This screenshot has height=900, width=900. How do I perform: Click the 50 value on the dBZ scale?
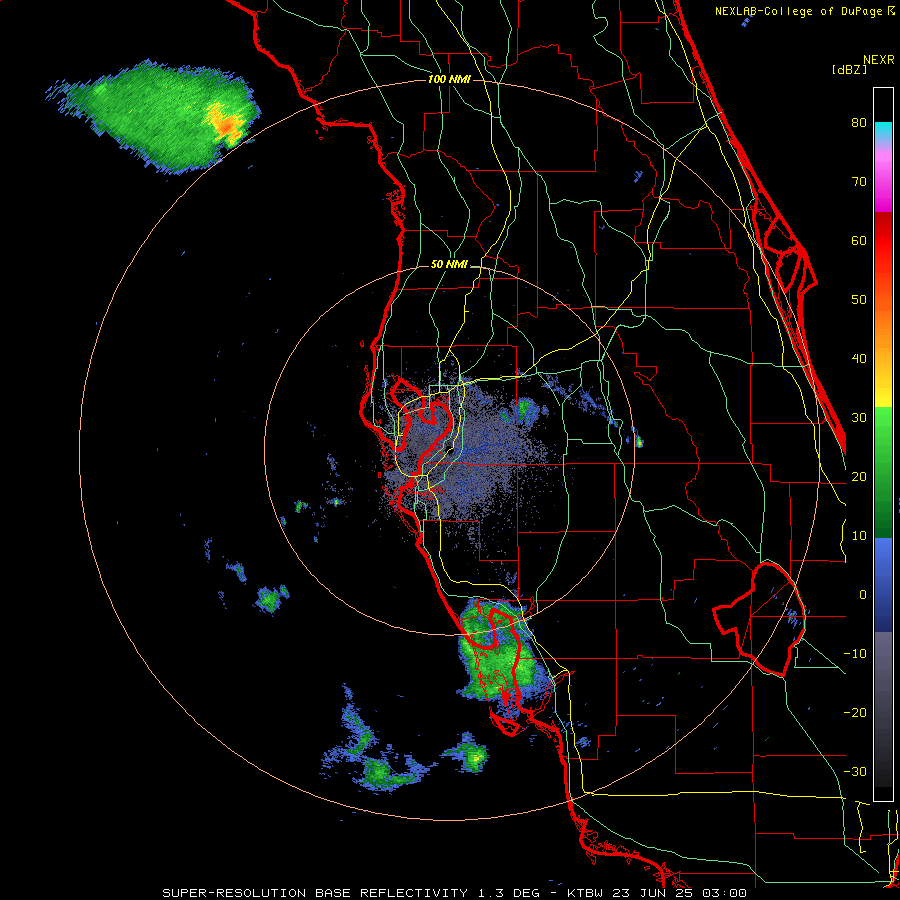click(859, 300)
